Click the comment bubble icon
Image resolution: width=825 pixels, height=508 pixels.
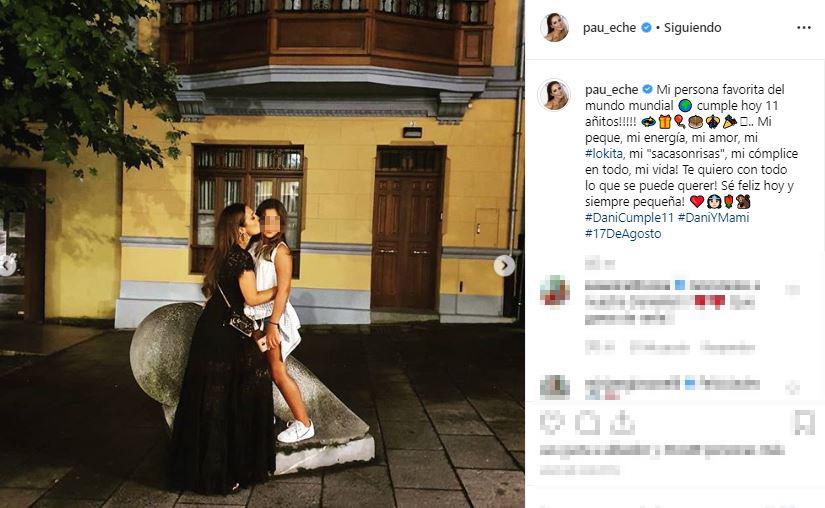(x=587, y=422)
